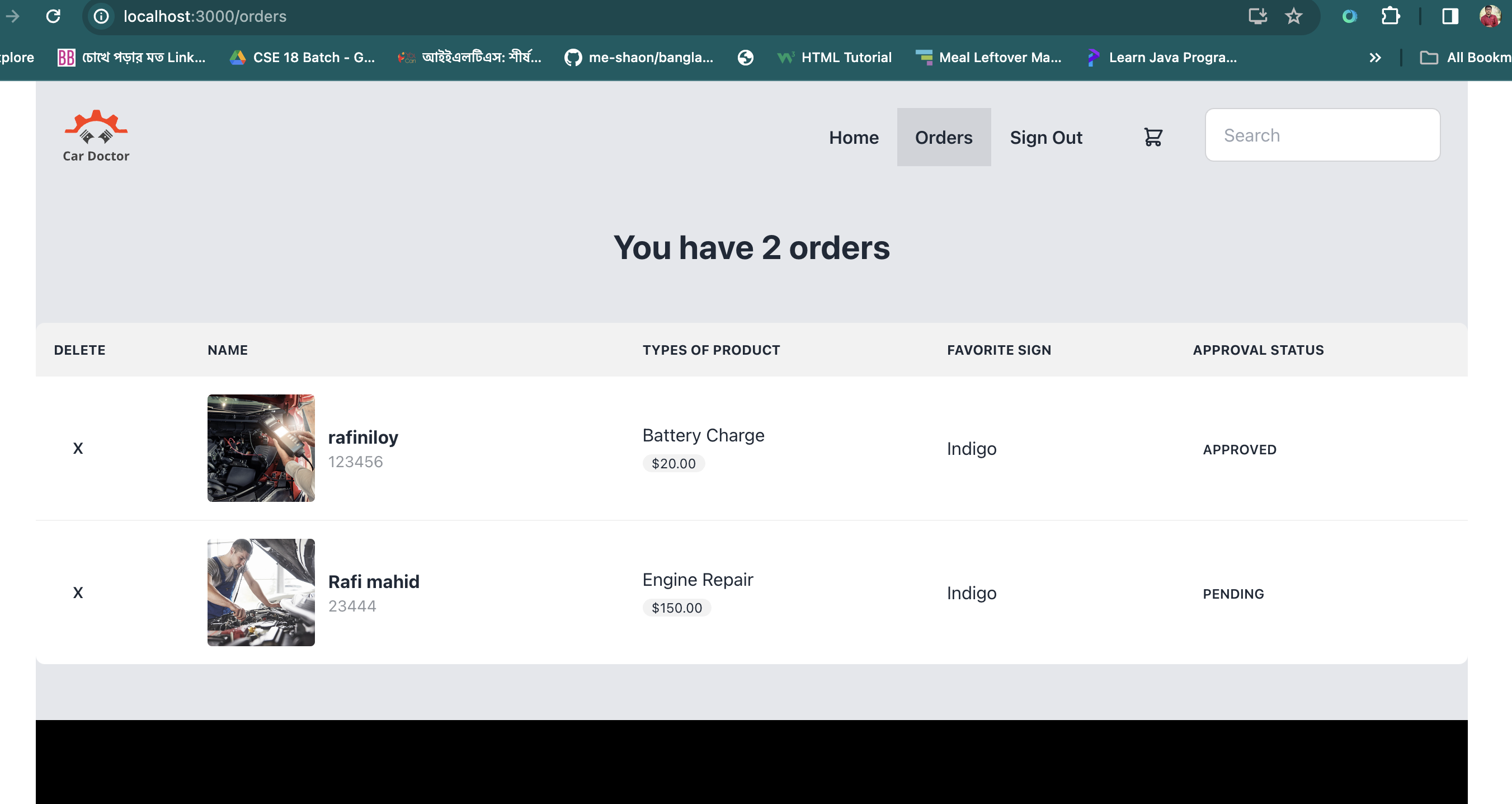Open the shopping cart icon
1512x804 pixels.
pos(1152,137)
